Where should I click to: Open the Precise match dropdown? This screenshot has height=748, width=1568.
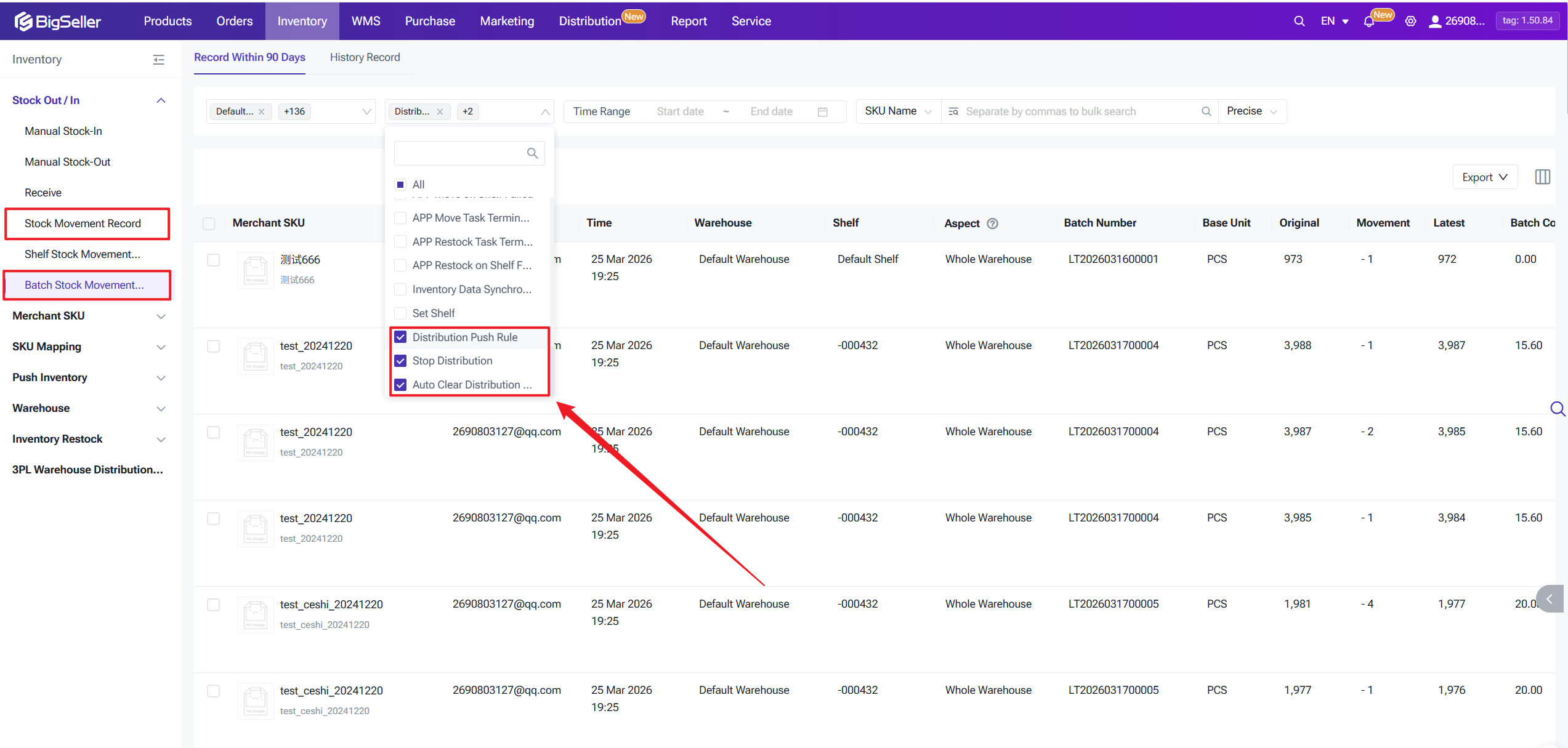[1251, 111]
